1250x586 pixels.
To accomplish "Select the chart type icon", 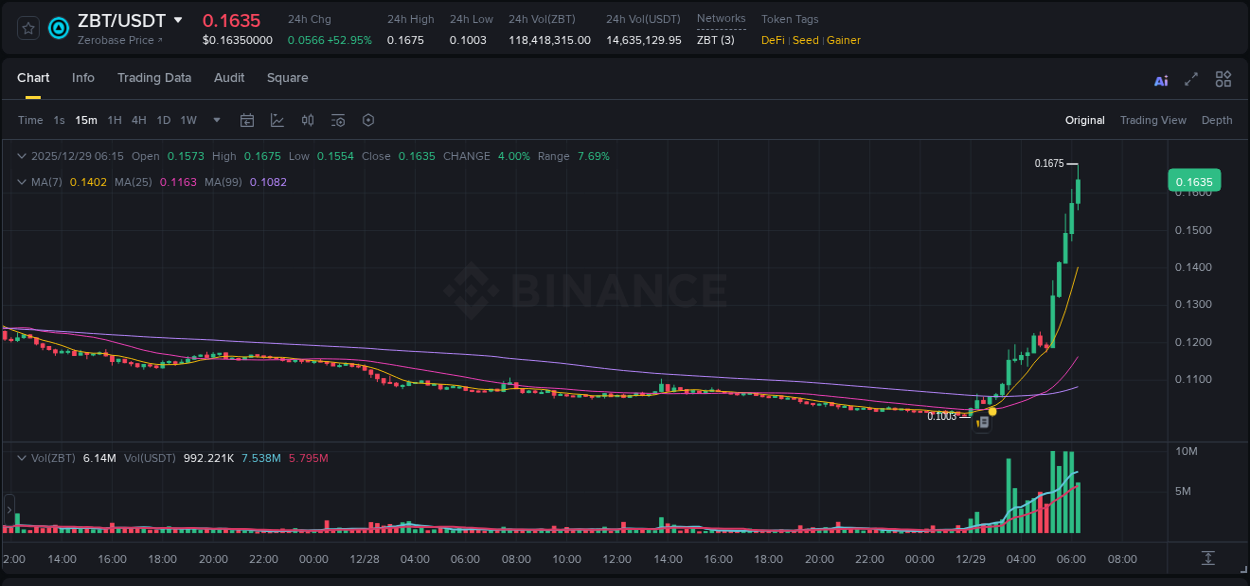I will click(x=275, y=120).
